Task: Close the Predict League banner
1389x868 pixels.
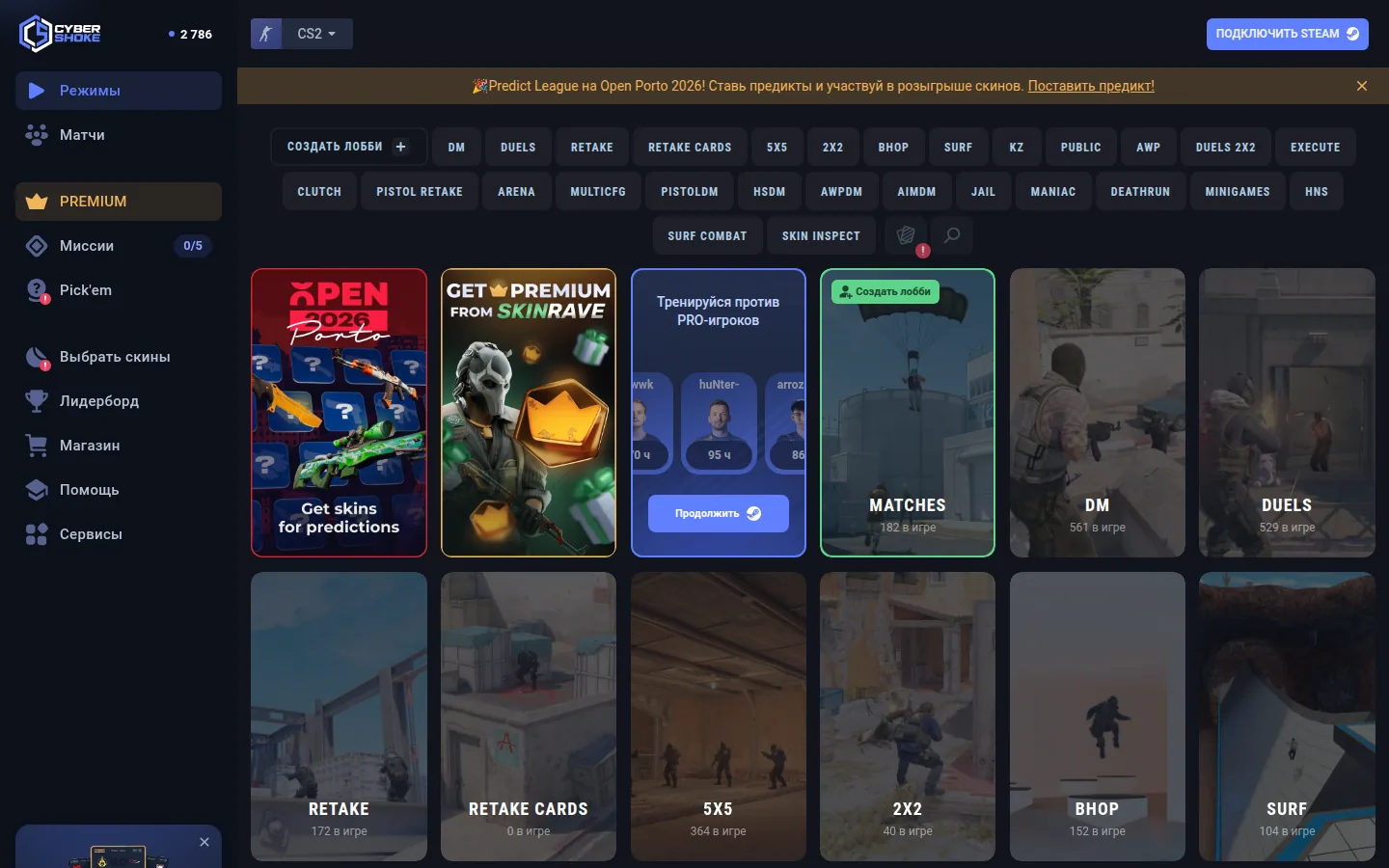Action: [1362, 86]
